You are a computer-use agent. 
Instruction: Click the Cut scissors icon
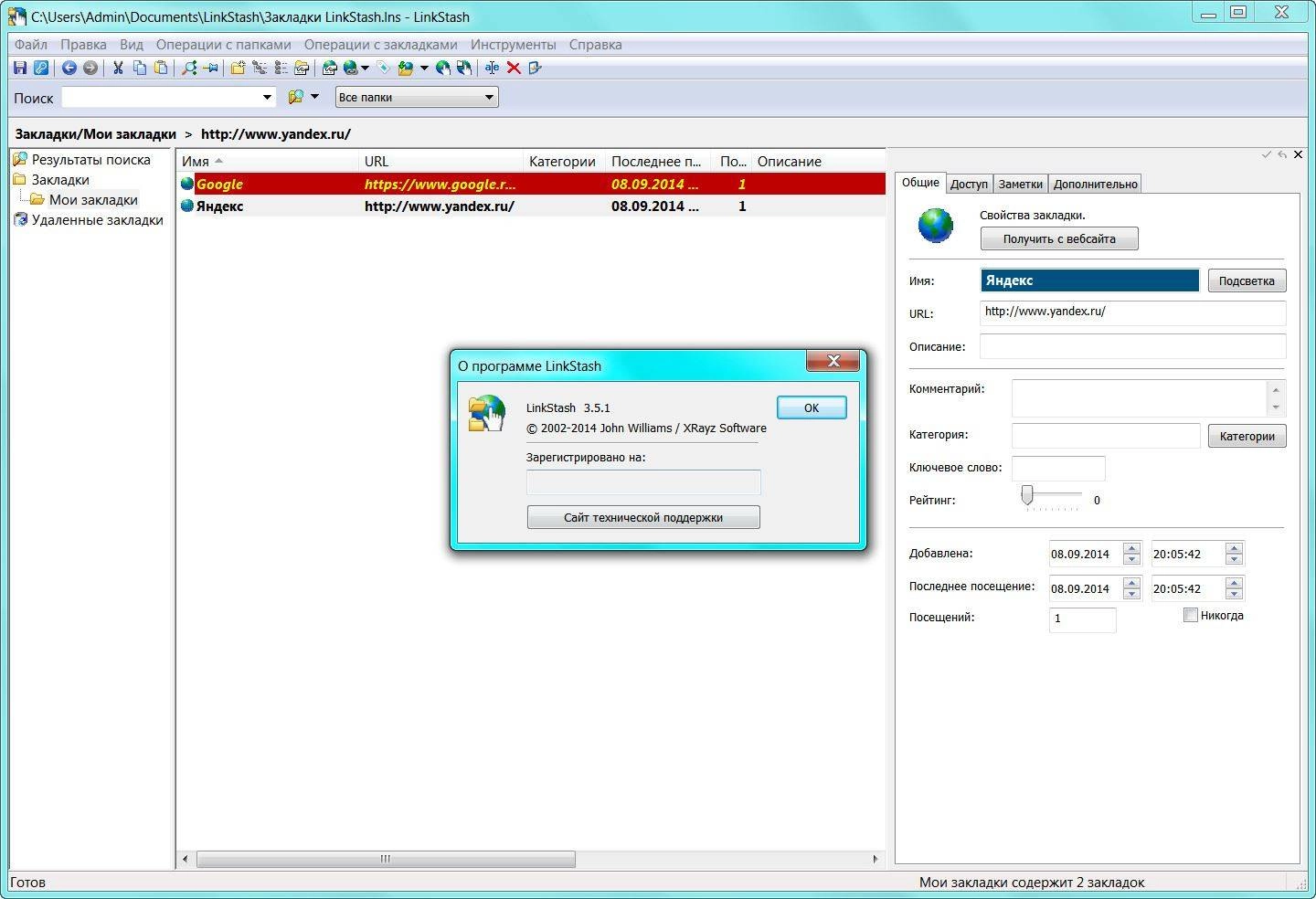[118, 68]
